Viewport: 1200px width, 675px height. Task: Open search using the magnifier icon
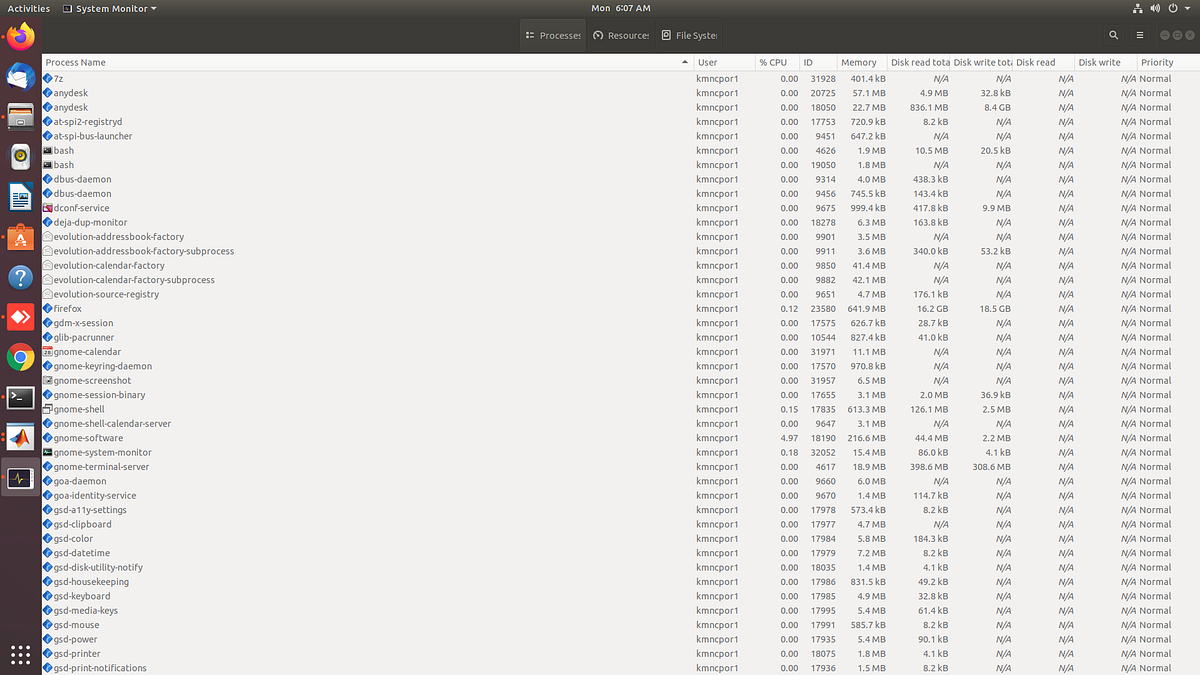tap(1113, 33)
